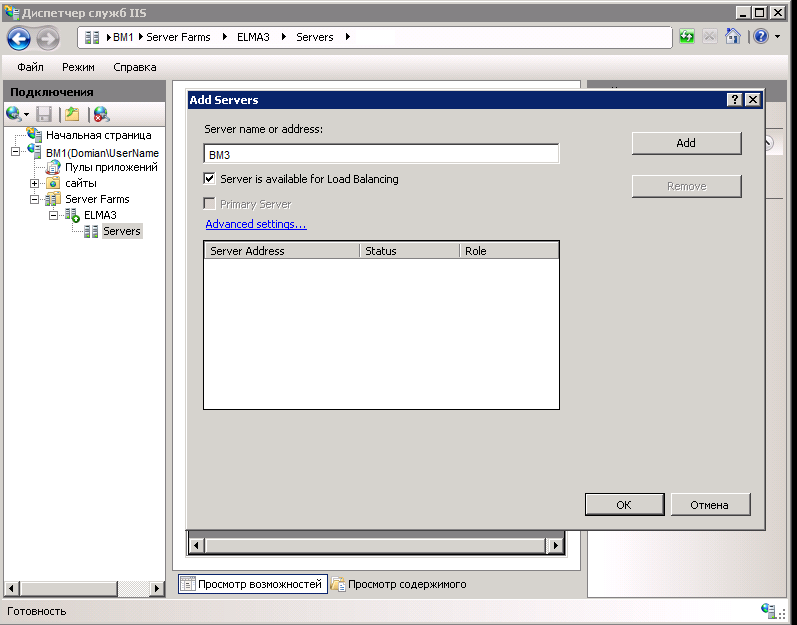Click the Save connections floppy icon
797x625 pixels.
pyautogui.click(x=44, y=114)
